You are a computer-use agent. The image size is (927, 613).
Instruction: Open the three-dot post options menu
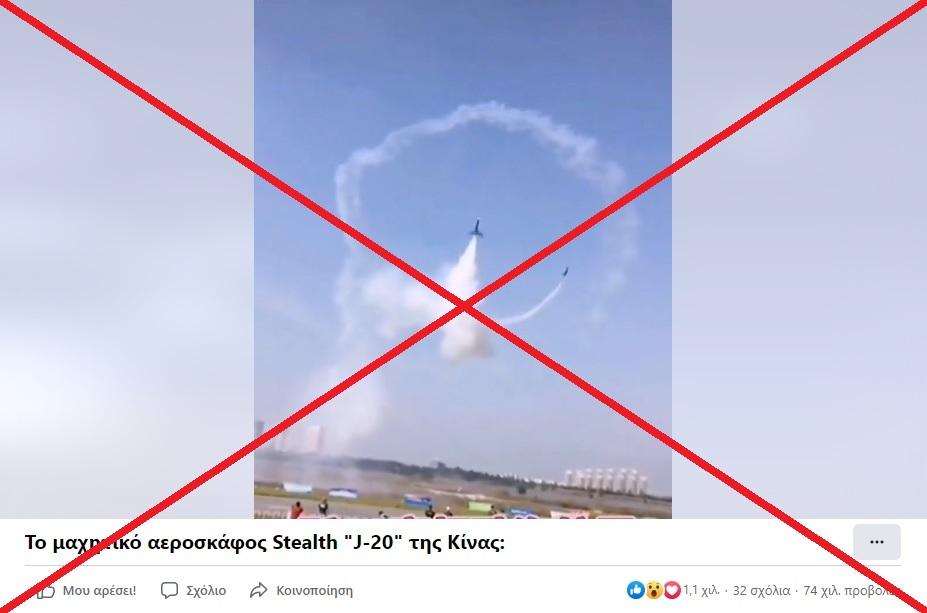pyautogui.click(x=877, y=541)
